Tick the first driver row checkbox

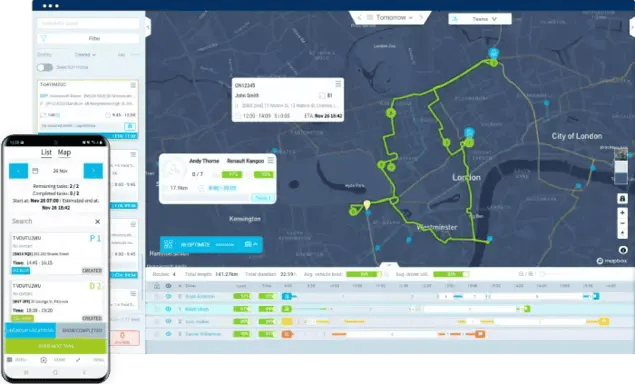tap(156, 297)
